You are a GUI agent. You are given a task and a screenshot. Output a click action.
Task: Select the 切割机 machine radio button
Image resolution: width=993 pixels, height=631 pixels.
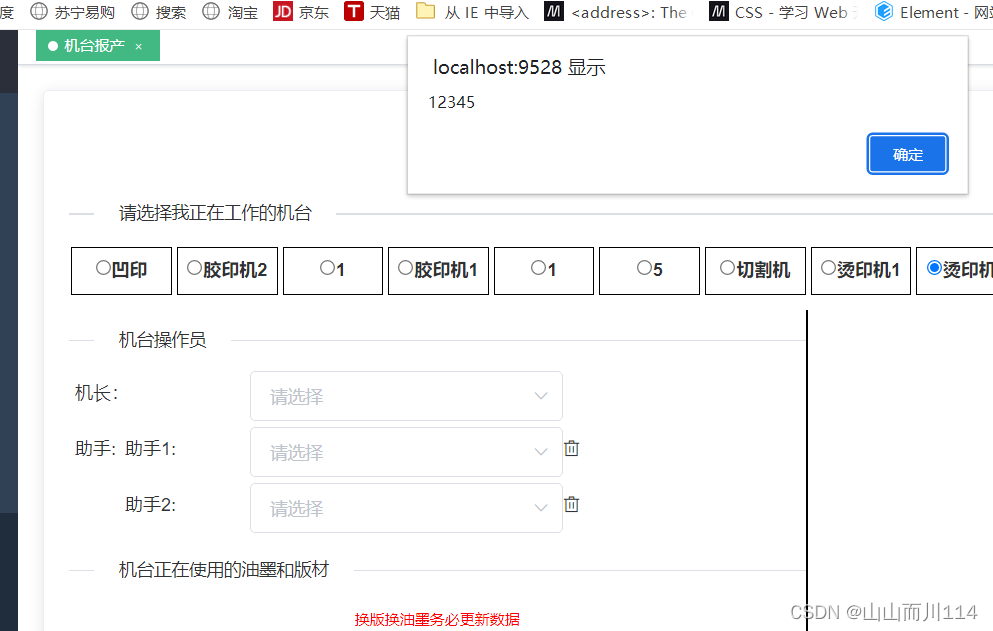[727, 267]
